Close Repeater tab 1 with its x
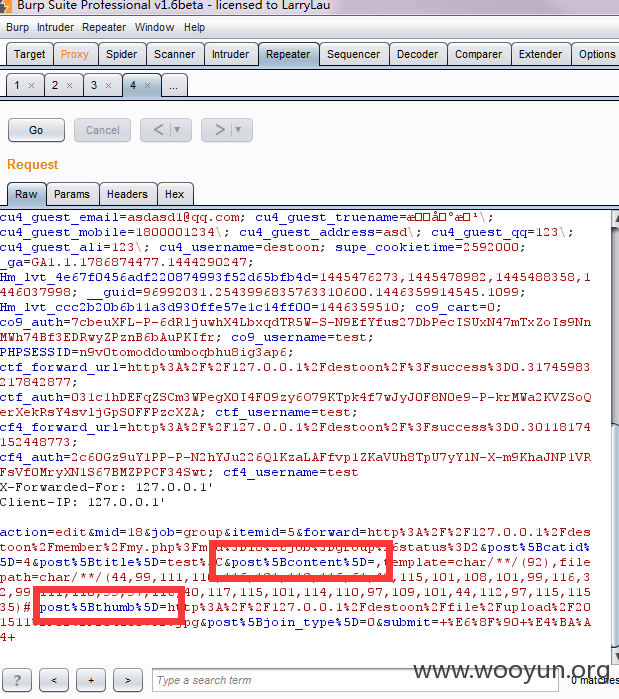This screenshot has height=699, width=619. pos(31,86)
